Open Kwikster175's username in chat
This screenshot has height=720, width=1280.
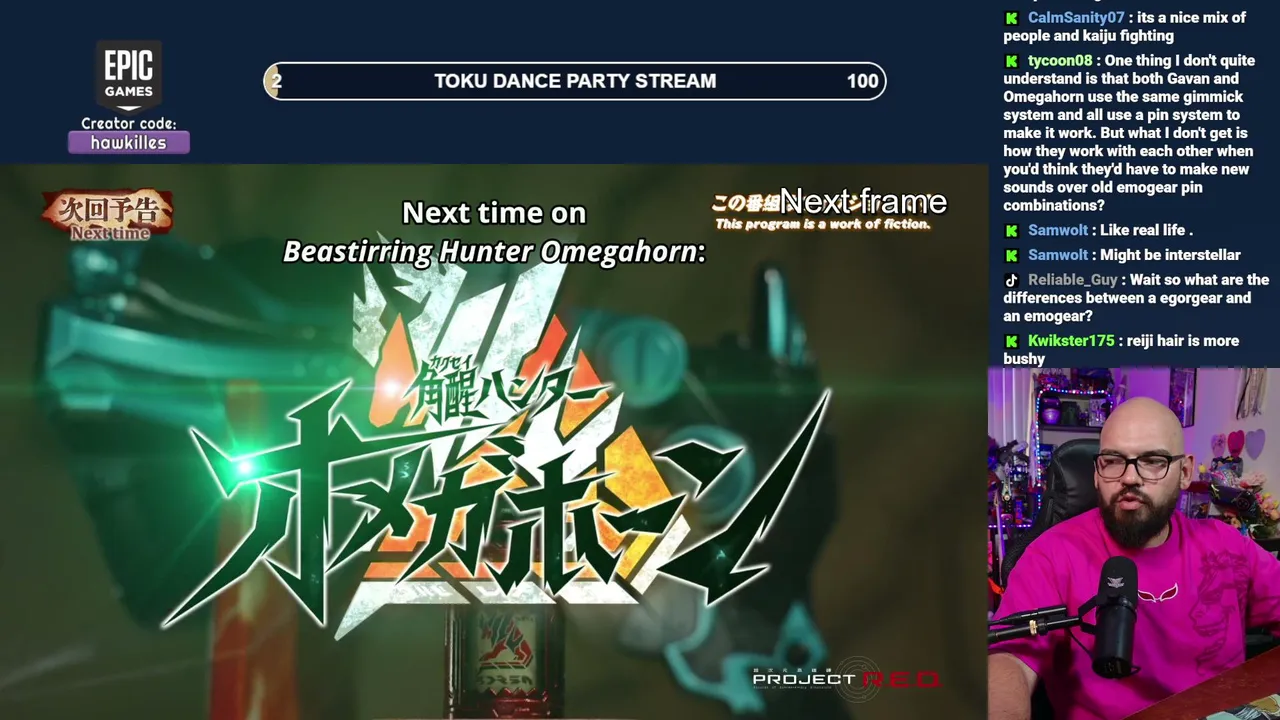pos(1071,342)
